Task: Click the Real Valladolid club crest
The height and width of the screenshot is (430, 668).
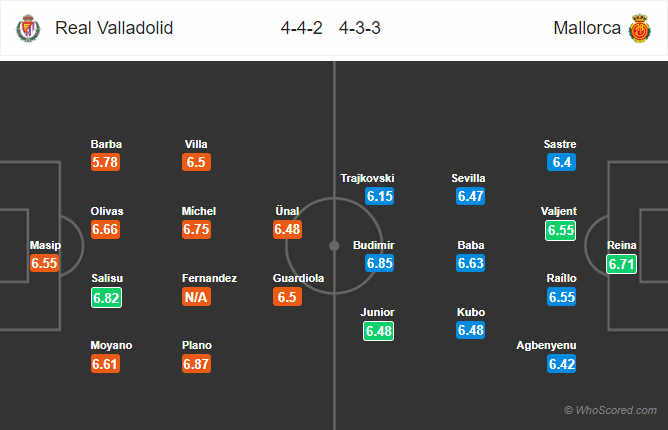Action: click(x=26, y=28)
